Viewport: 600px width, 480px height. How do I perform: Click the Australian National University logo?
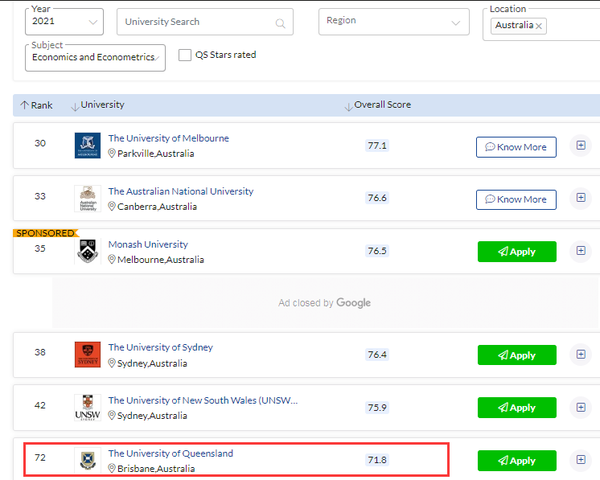click(88, 198)
